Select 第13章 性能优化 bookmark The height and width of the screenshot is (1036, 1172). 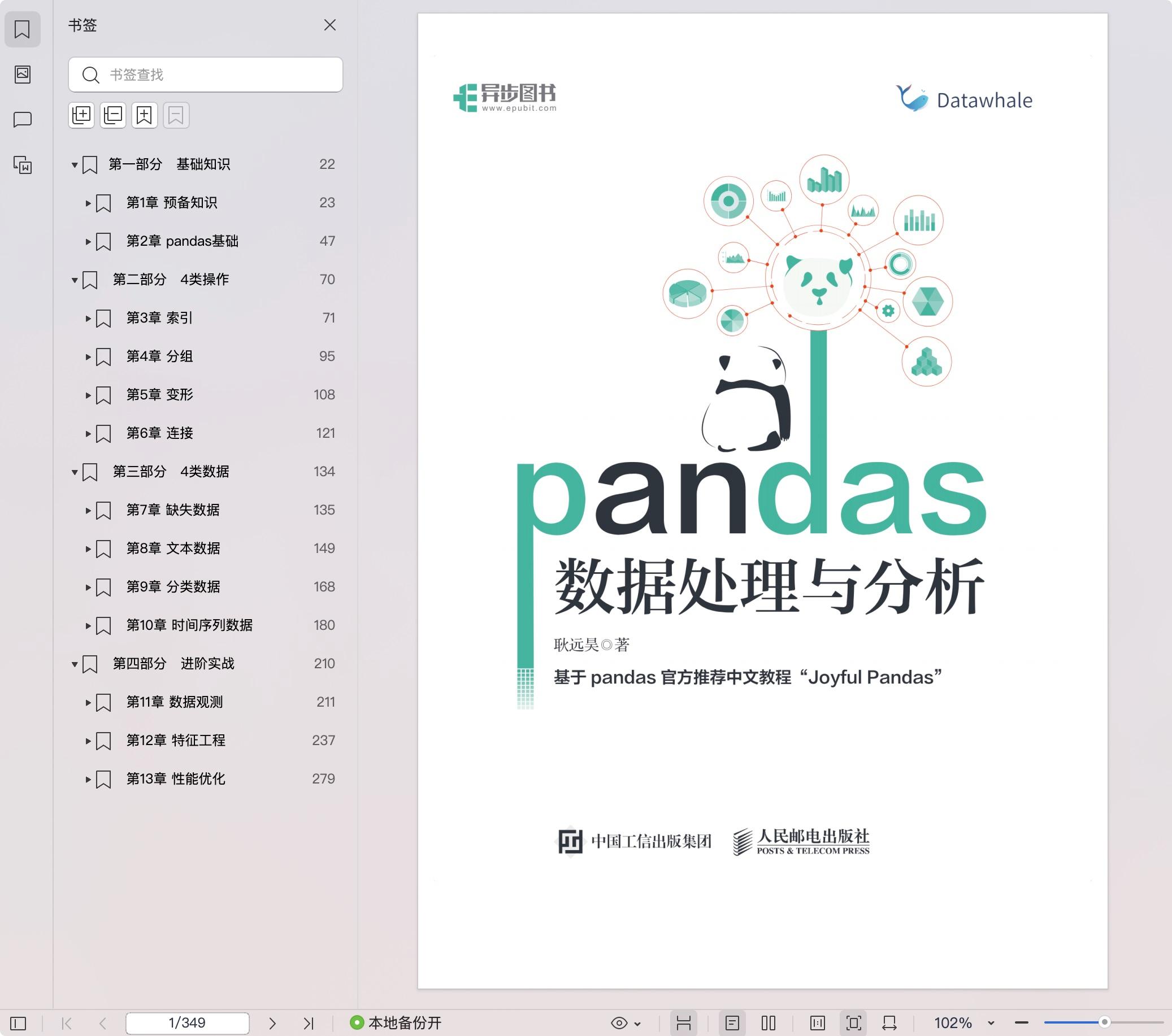(x=175, y=779)
